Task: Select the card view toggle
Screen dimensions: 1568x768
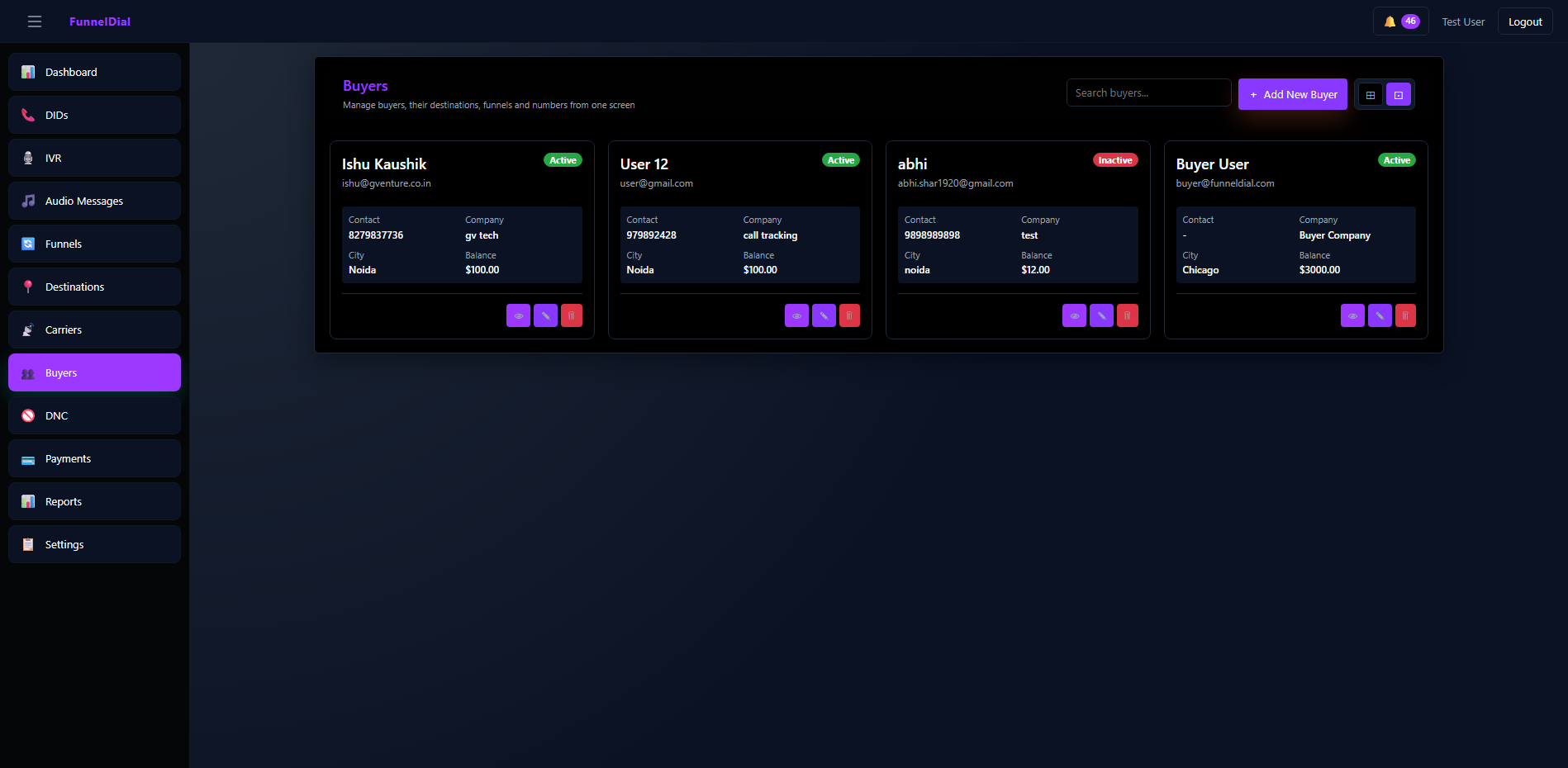Action: [x=1399, y=95]
